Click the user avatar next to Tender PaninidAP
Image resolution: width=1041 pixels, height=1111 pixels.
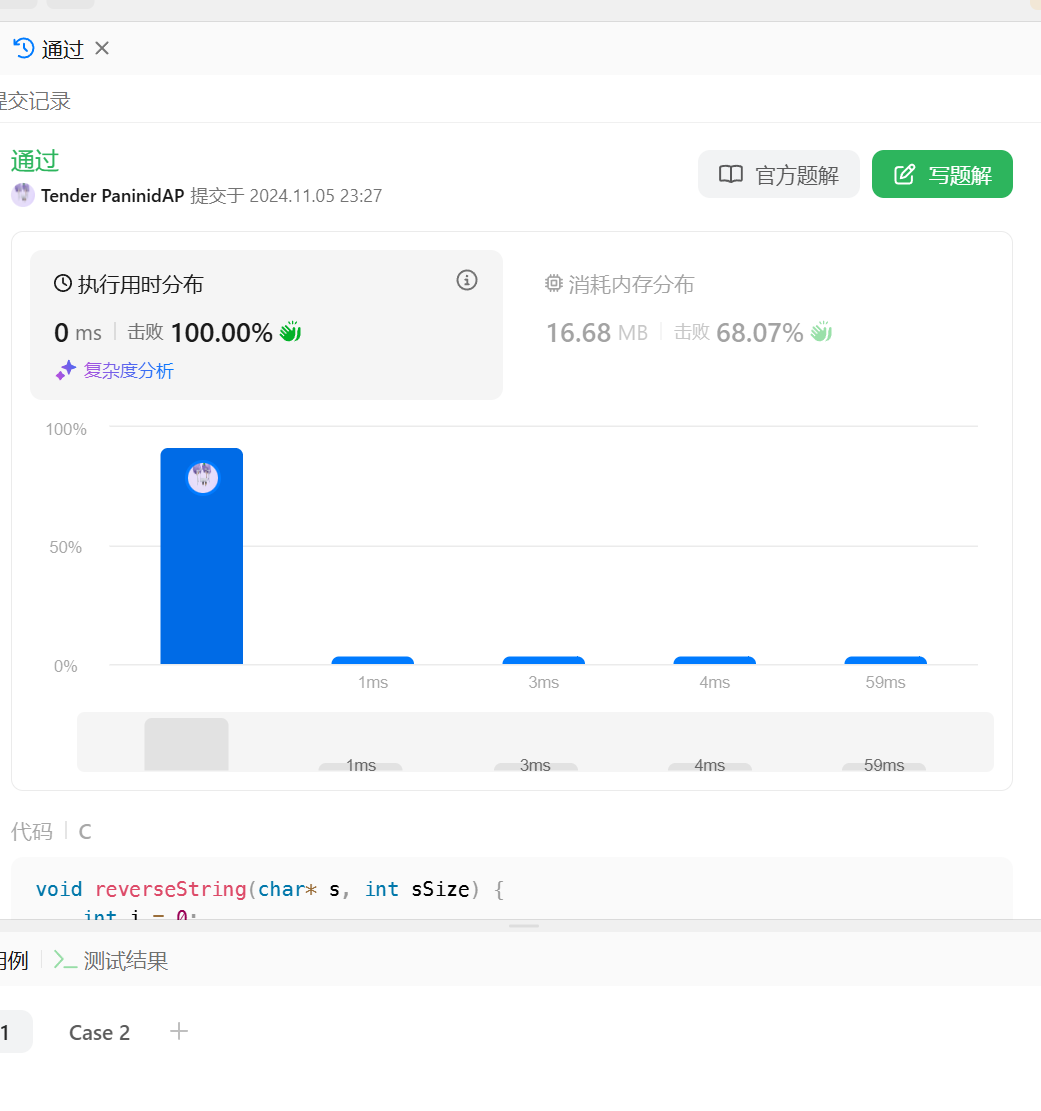point(23,195)
